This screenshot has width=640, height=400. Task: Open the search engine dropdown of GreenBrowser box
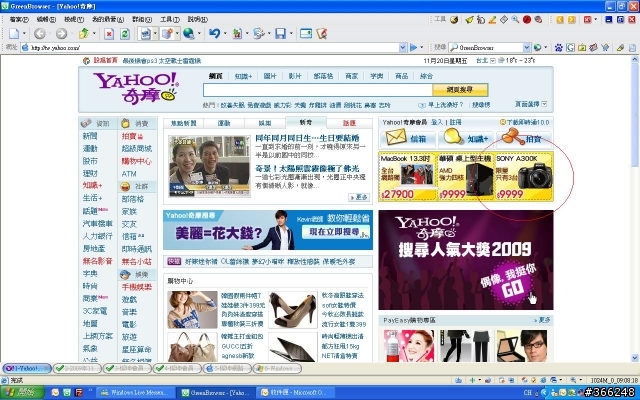pyautogui.click(x=527, y=48)
